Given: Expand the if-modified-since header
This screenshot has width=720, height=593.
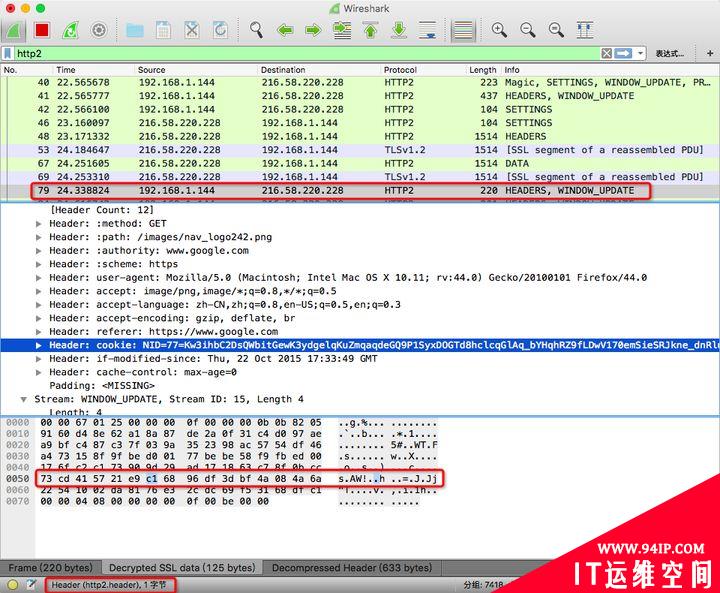Looking at the screenshot, I should tap(39, 359).
